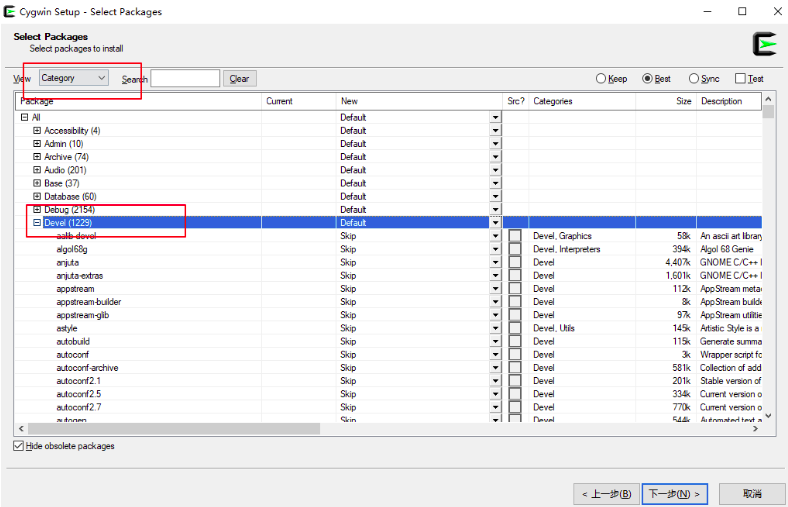788x507 pixels.
Task: Click the Src? column header
Action: [x=516, y=101]
